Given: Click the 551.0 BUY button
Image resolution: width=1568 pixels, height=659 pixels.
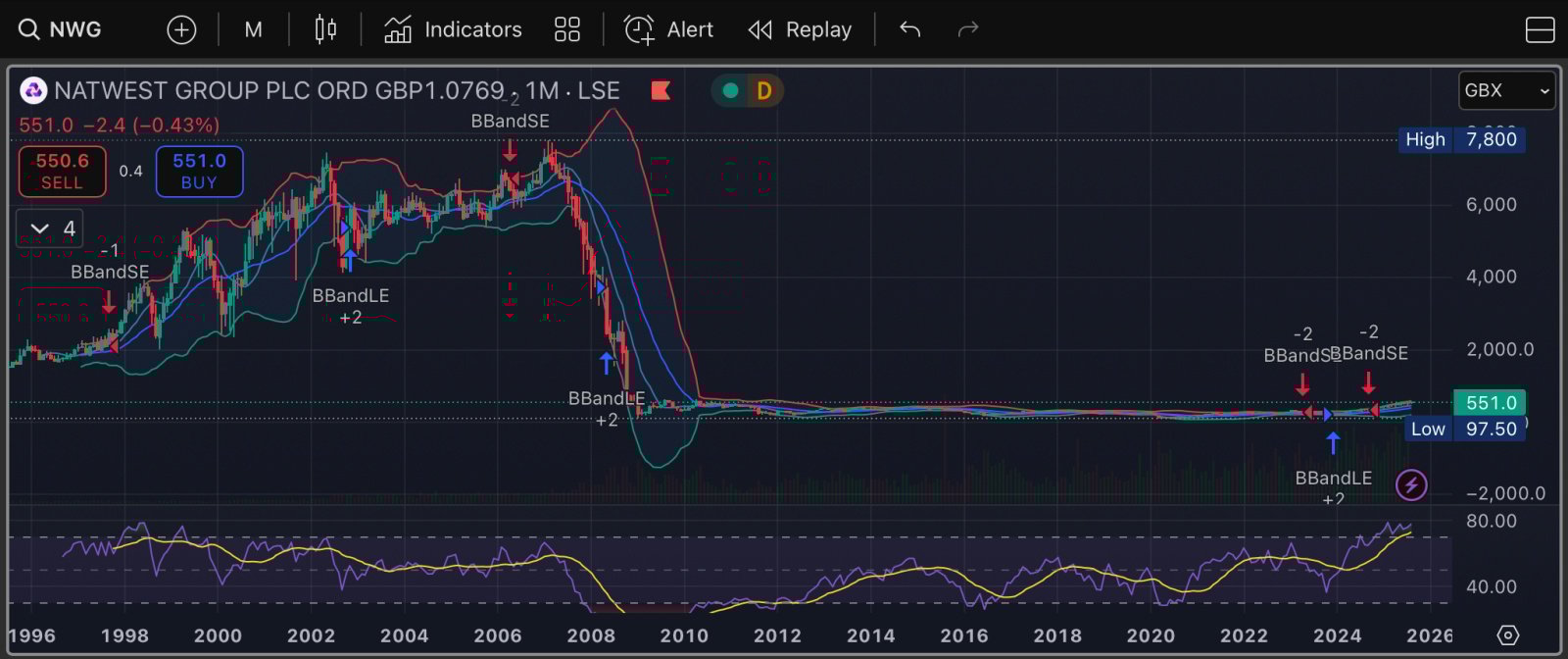Looking at the screenshot, I should point(199,172).
